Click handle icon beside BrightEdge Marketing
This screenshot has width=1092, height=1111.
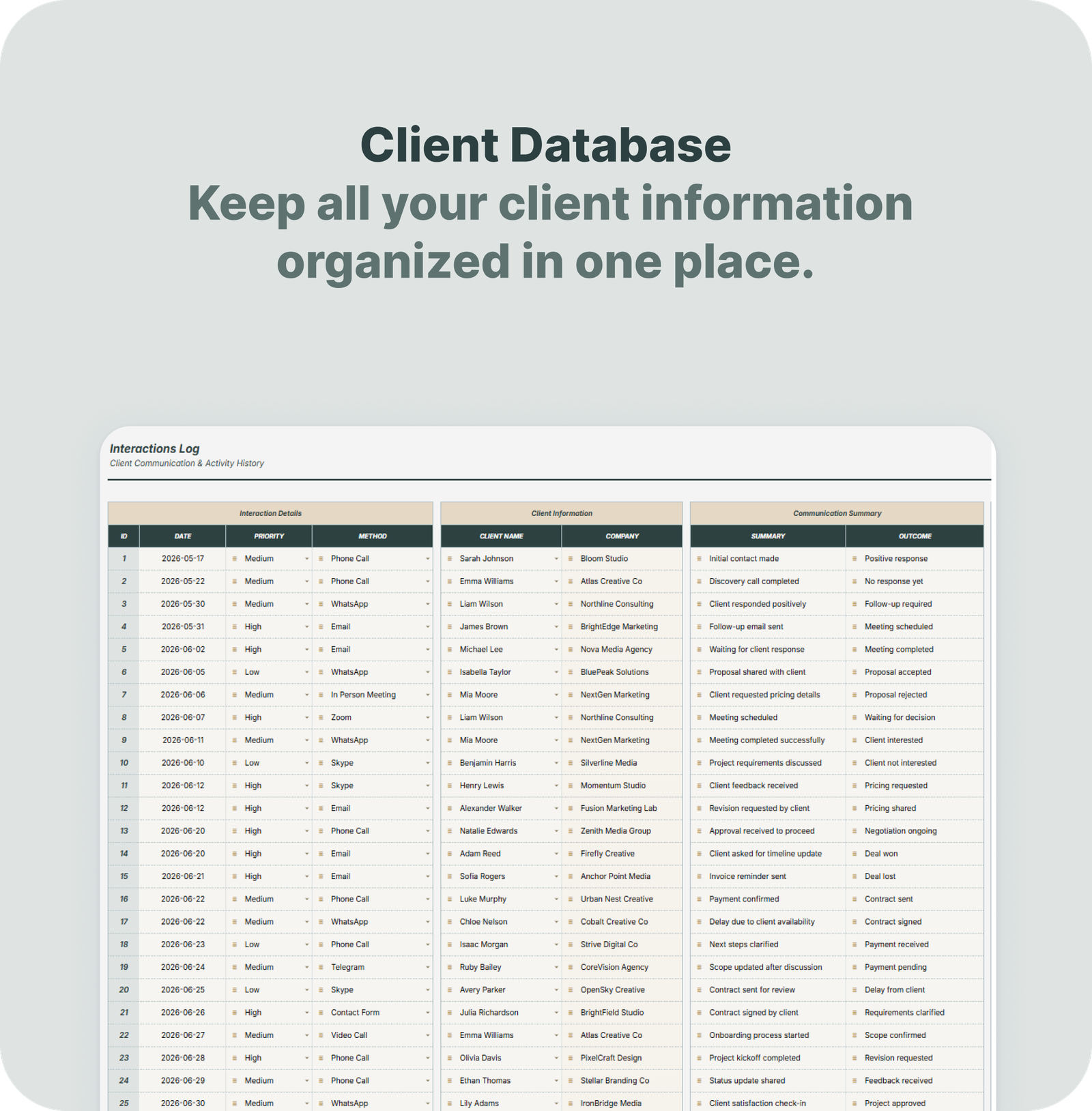[571, 626]
